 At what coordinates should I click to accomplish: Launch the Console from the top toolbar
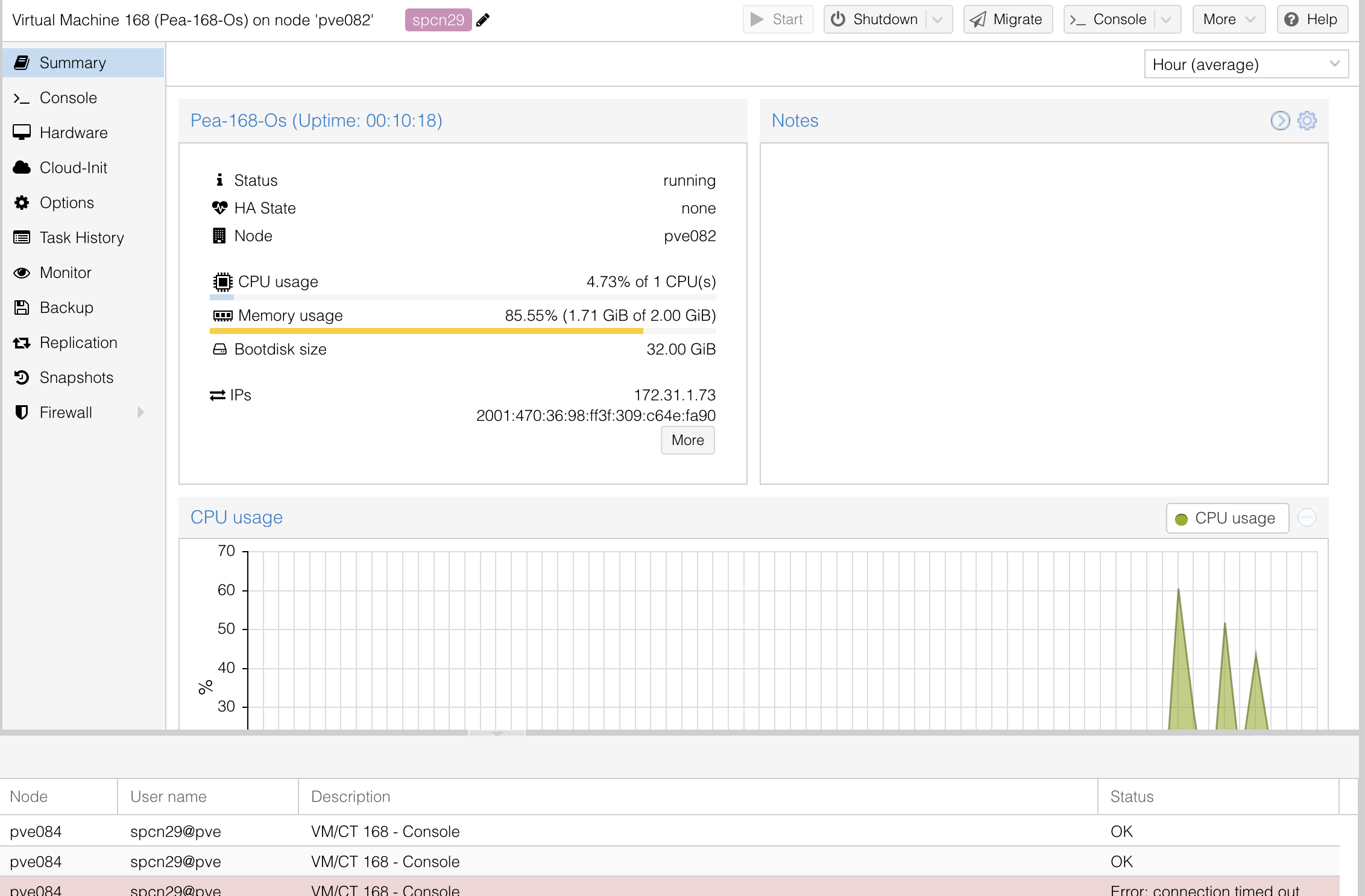tap(1108, 19)
